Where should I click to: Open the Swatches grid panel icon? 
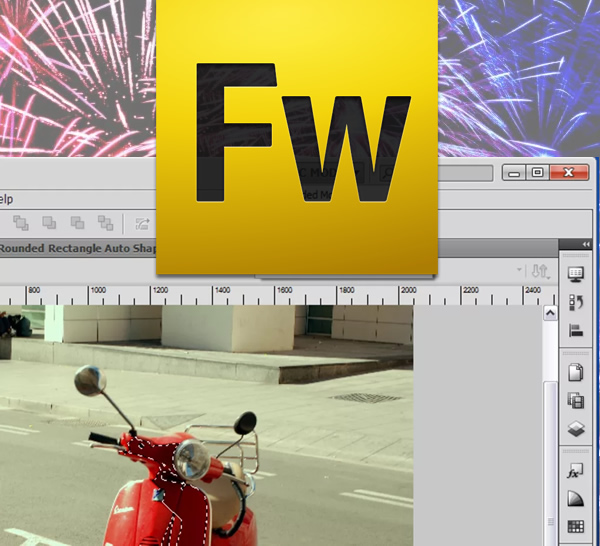tap(576, 527)
